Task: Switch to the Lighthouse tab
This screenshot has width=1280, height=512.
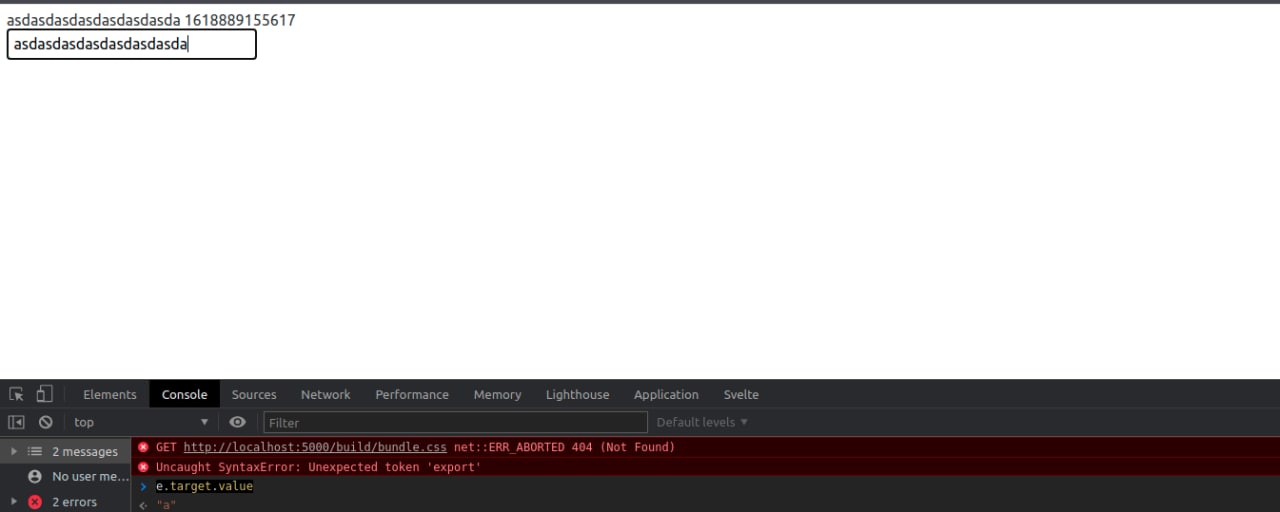Action: pos(577,394)
